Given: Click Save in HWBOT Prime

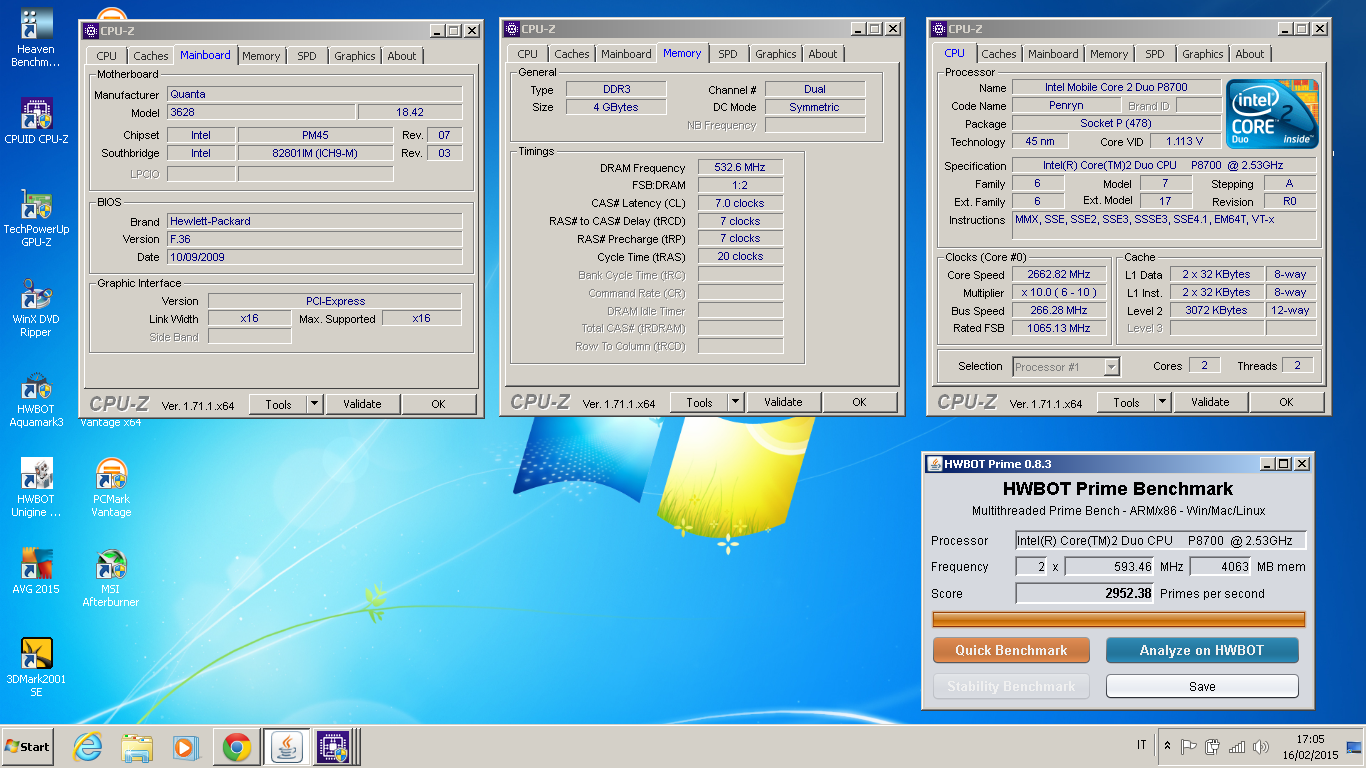Looking at the screenshot, I should point(1202,686).
